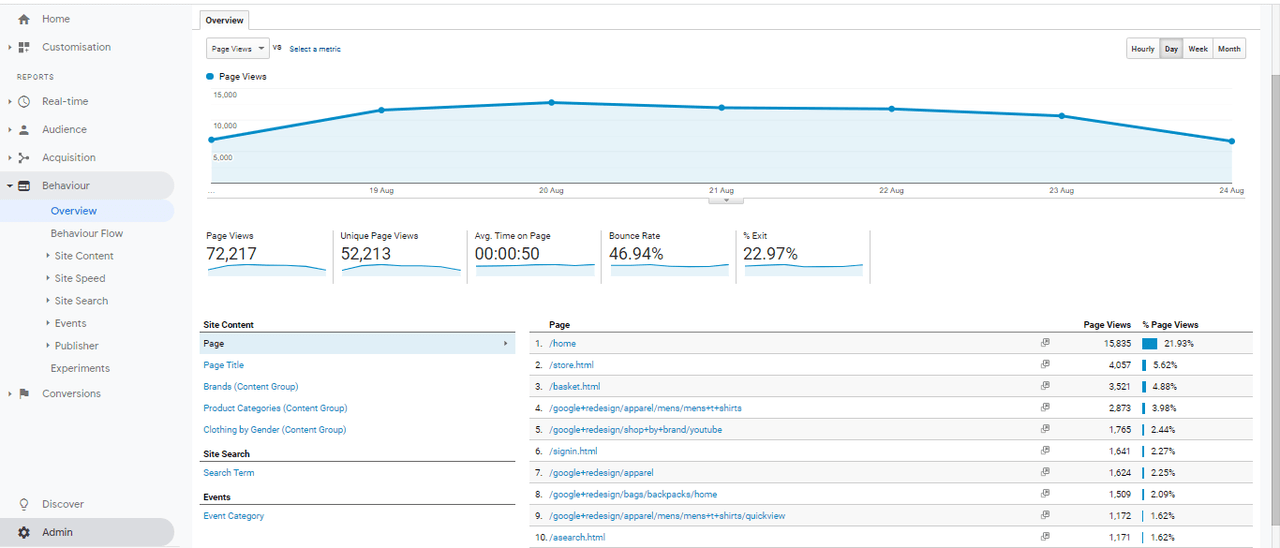Switch chart granularity to Month

pyautogui.click(x=1229, y=49)
